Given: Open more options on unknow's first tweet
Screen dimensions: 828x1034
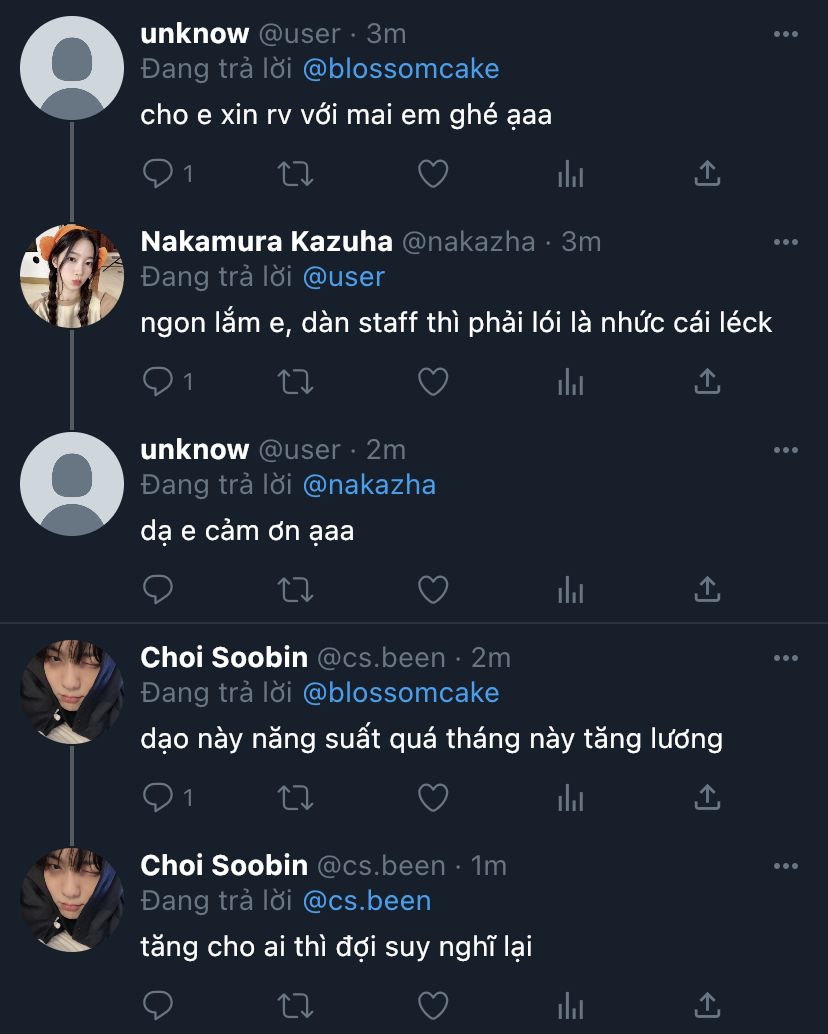Looking at the screenshot, I should 786,34.
